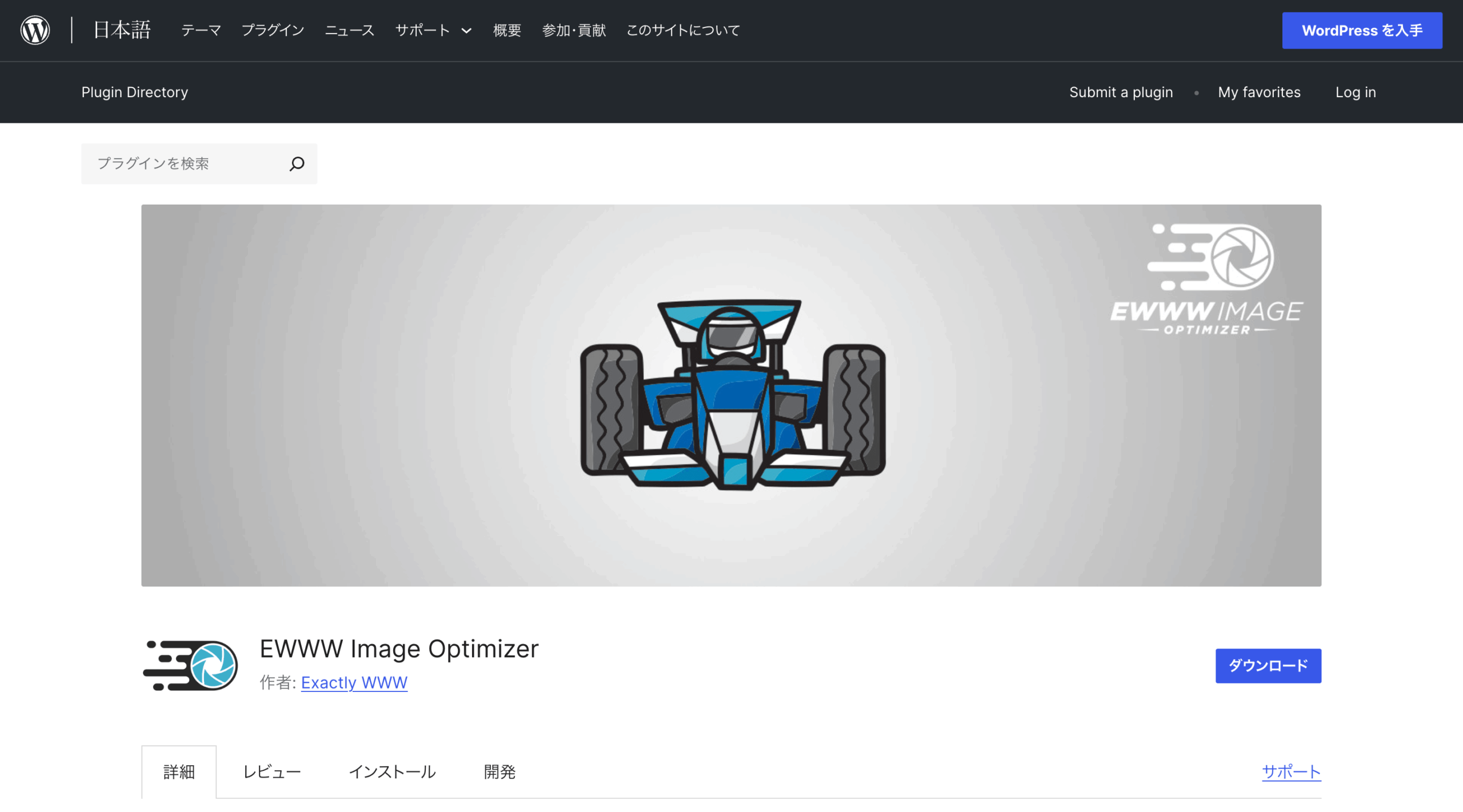The width and height of the screenshot is (1463, 812).
Task: Open the サポート link beside the tabs
Action: point(1291,772)
